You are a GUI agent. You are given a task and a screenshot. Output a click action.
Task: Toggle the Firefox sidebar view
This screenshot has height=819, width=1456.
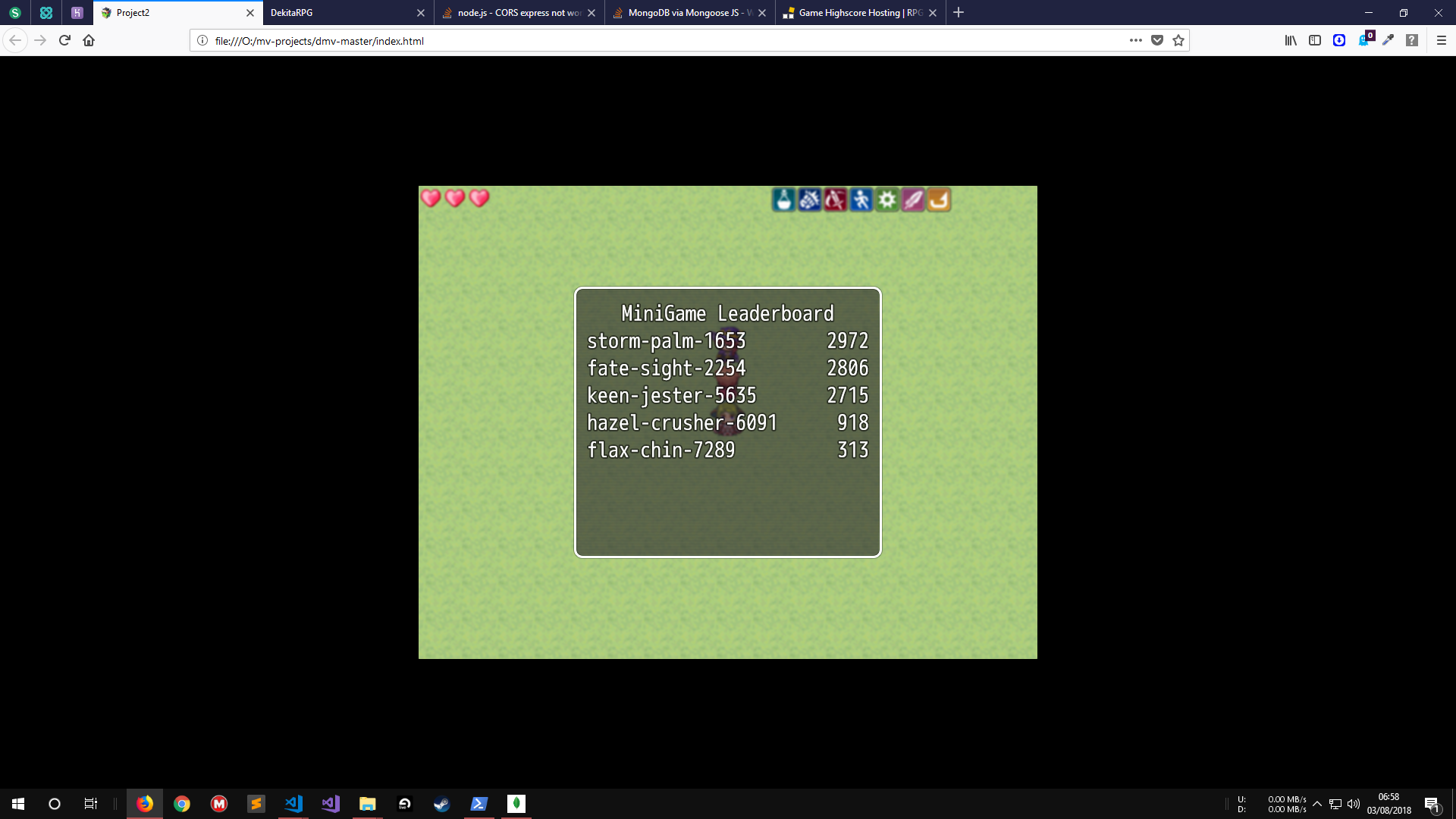click(1315, 40)
